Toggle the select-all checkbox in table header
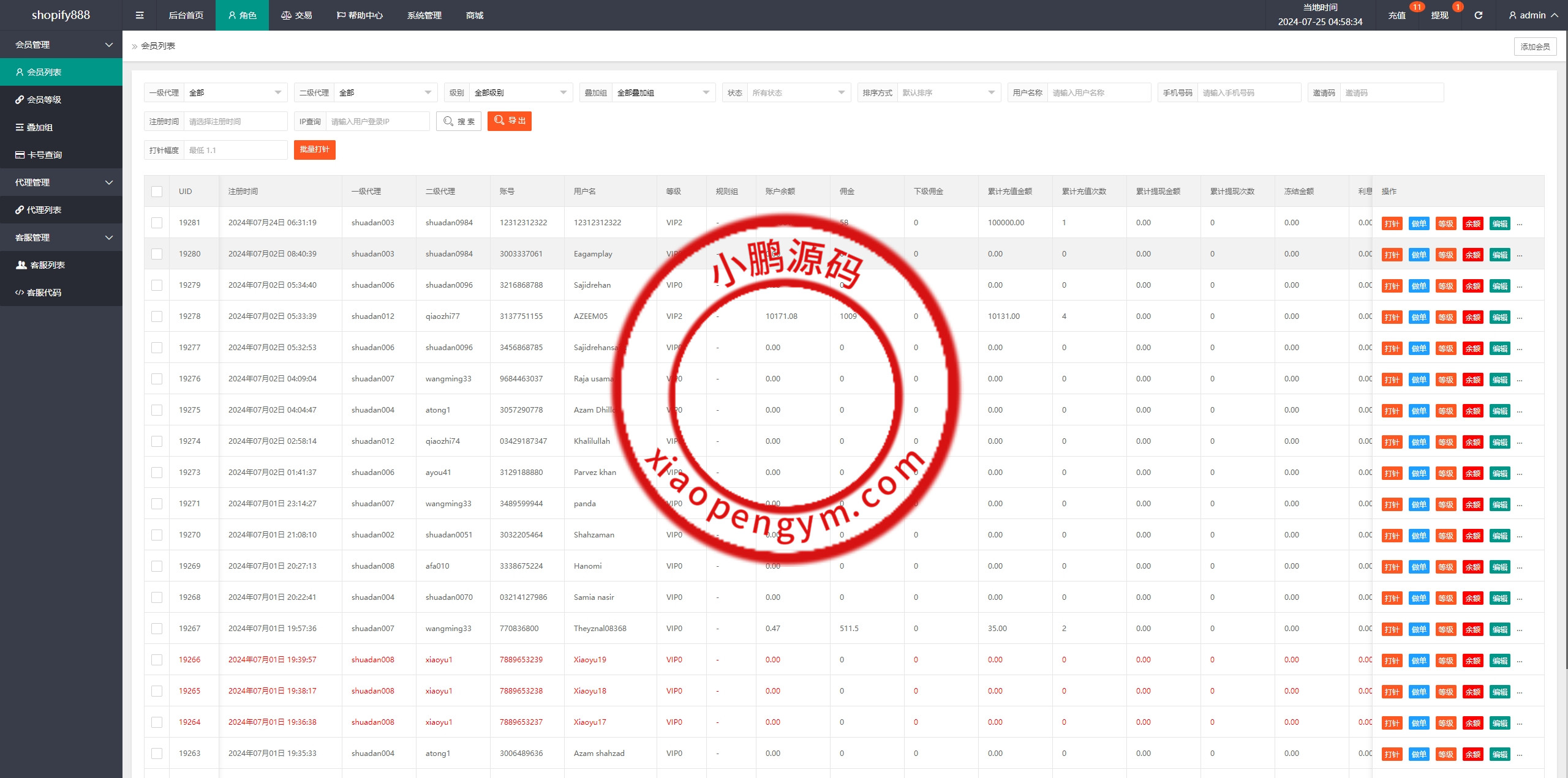The width and height of the screenshot is (1568, 778). coord(157,192)
